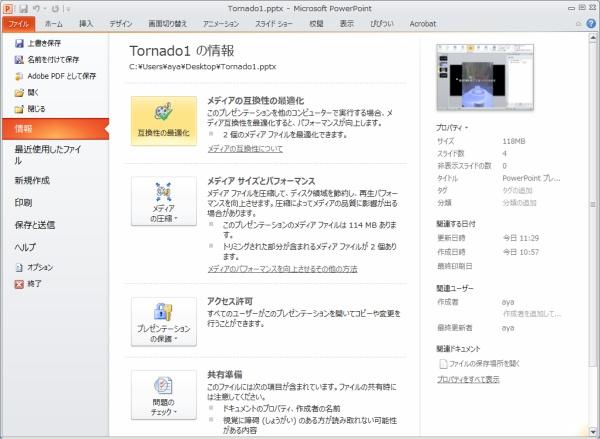600x439 pixels.
Task: Click the PowerPoint プレ... title value
Action: (x=531, y=178)
